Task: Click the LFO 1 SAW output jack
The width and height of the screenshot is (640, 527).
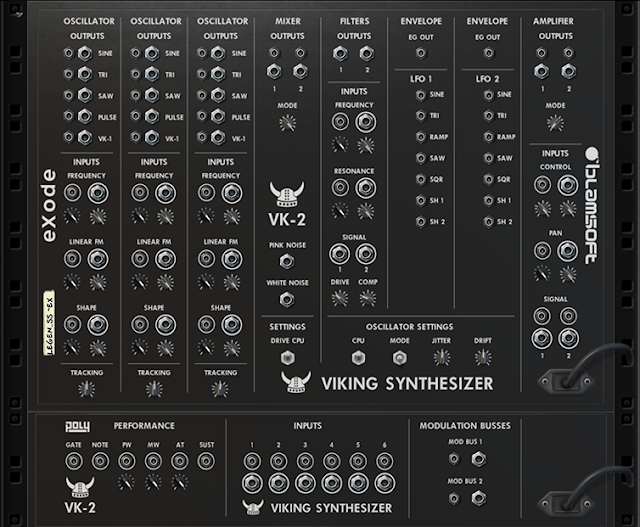Action: coord(421,158)
